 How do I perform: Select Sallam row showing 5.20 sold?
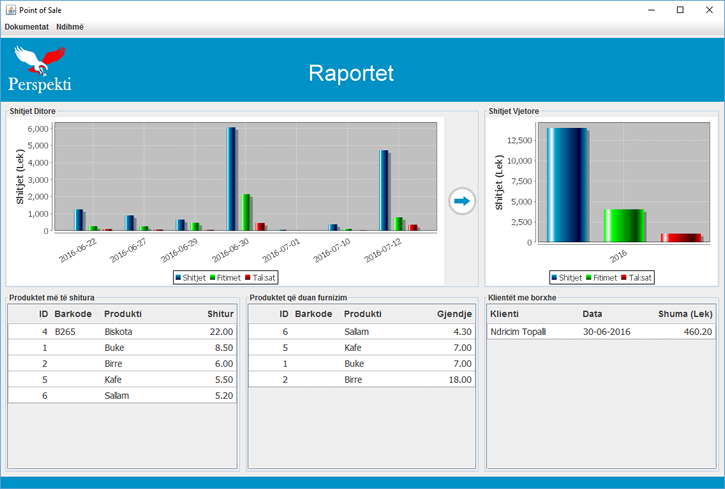pos(122,396)
